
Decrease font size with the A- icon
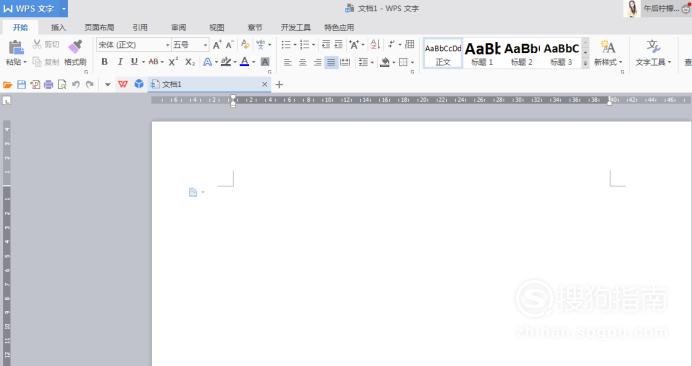click(x=229, y=45)
